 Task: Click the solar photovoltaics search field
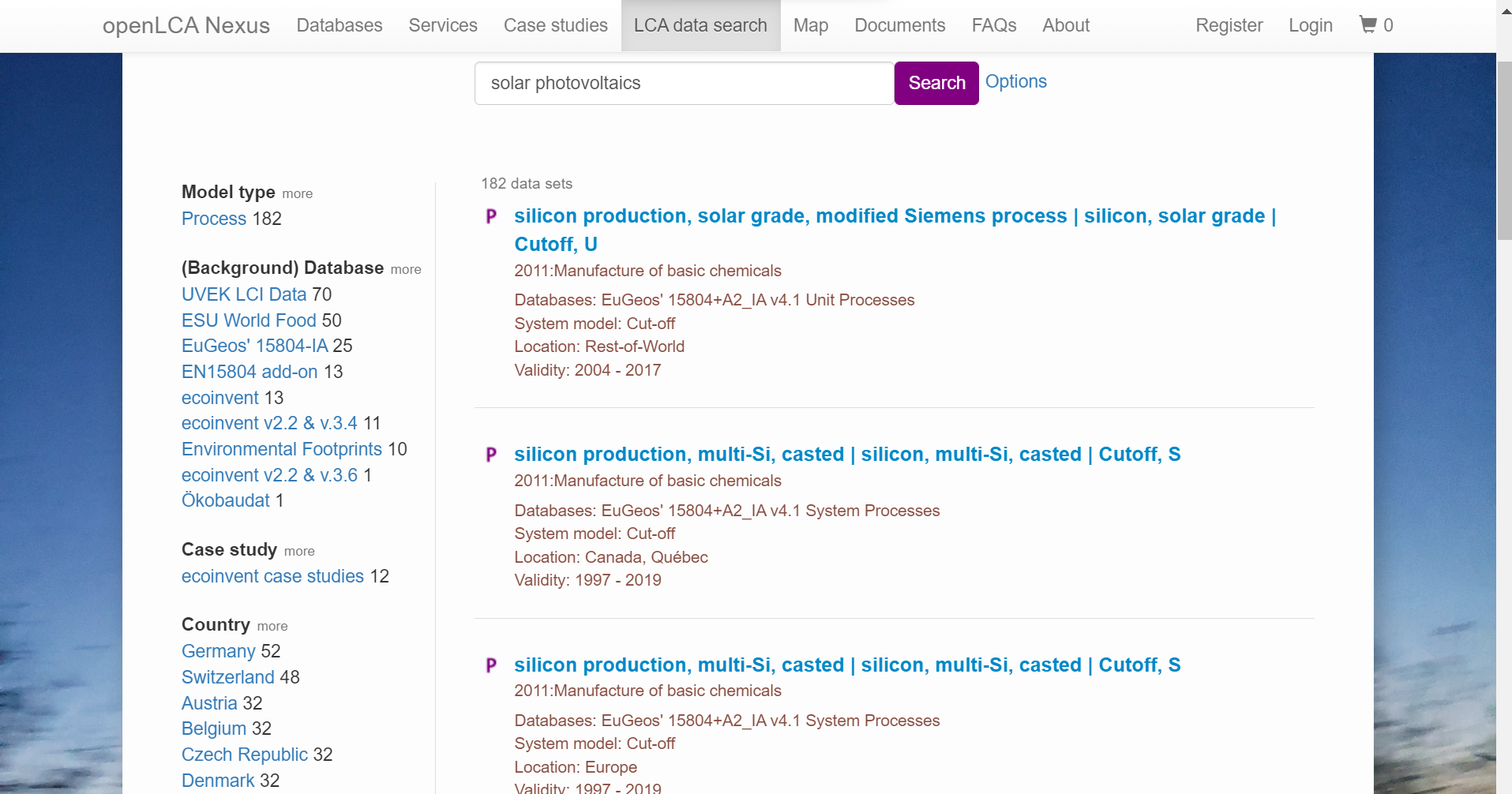pos(684,84)
